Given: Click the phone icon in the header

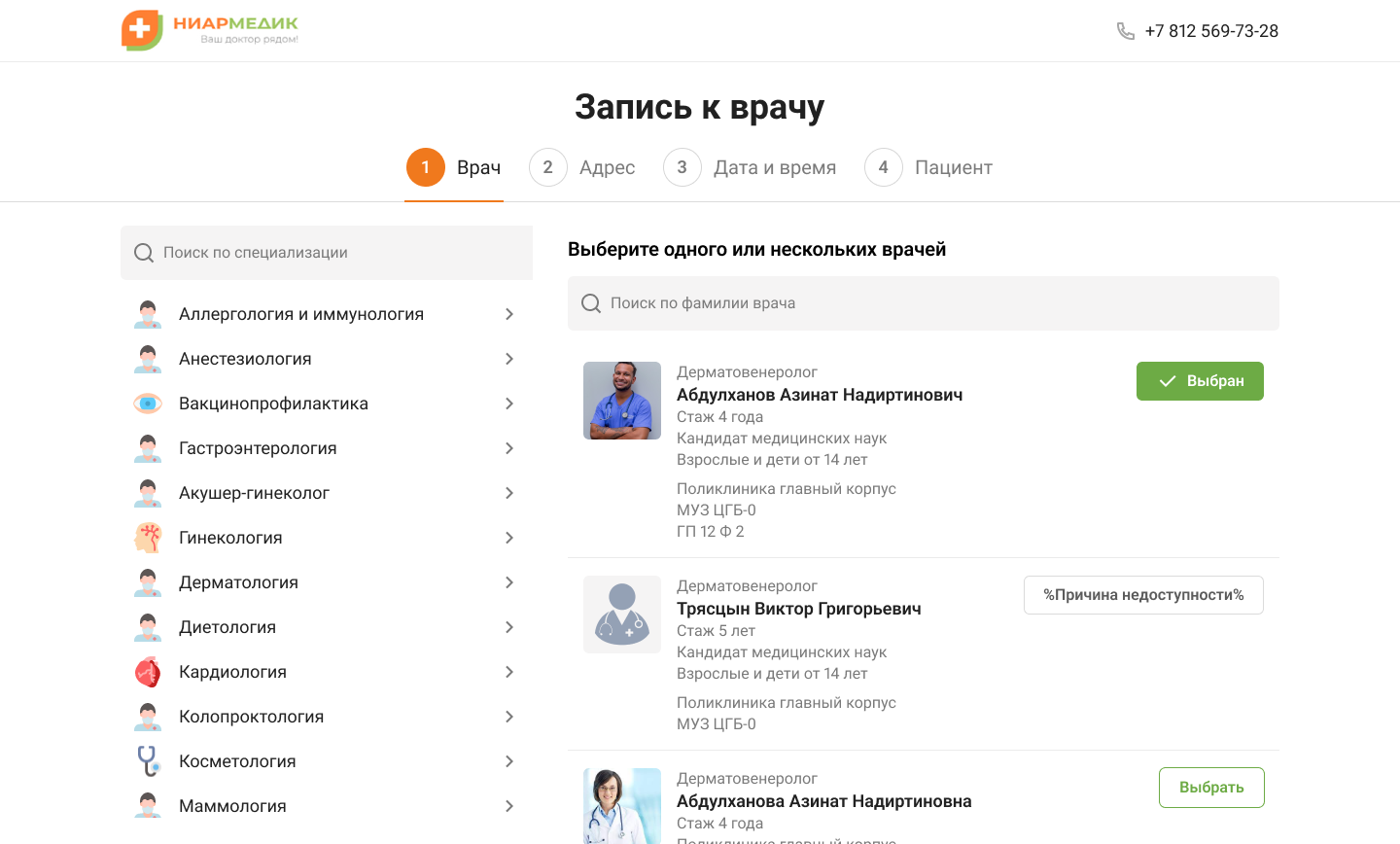Looking at the screenshot, I should pyautogui.click(x=1125, y=31).
